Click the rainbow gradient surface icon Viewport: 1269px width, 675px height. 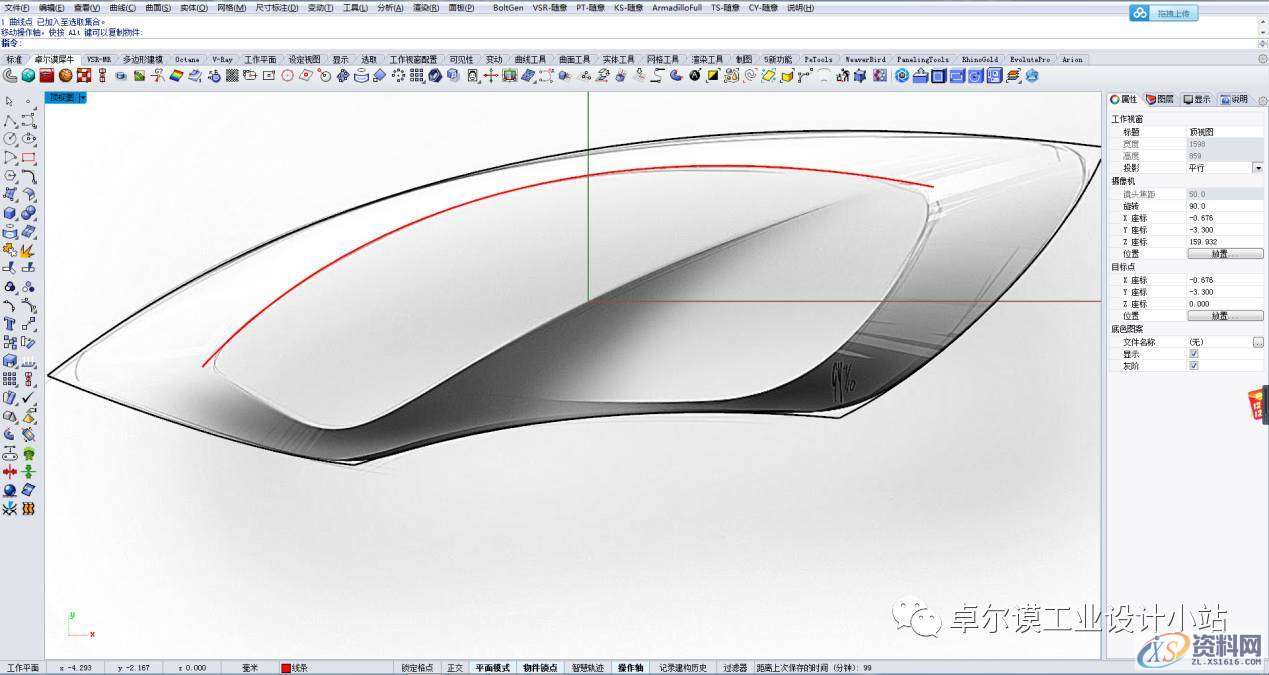[176, 76]
